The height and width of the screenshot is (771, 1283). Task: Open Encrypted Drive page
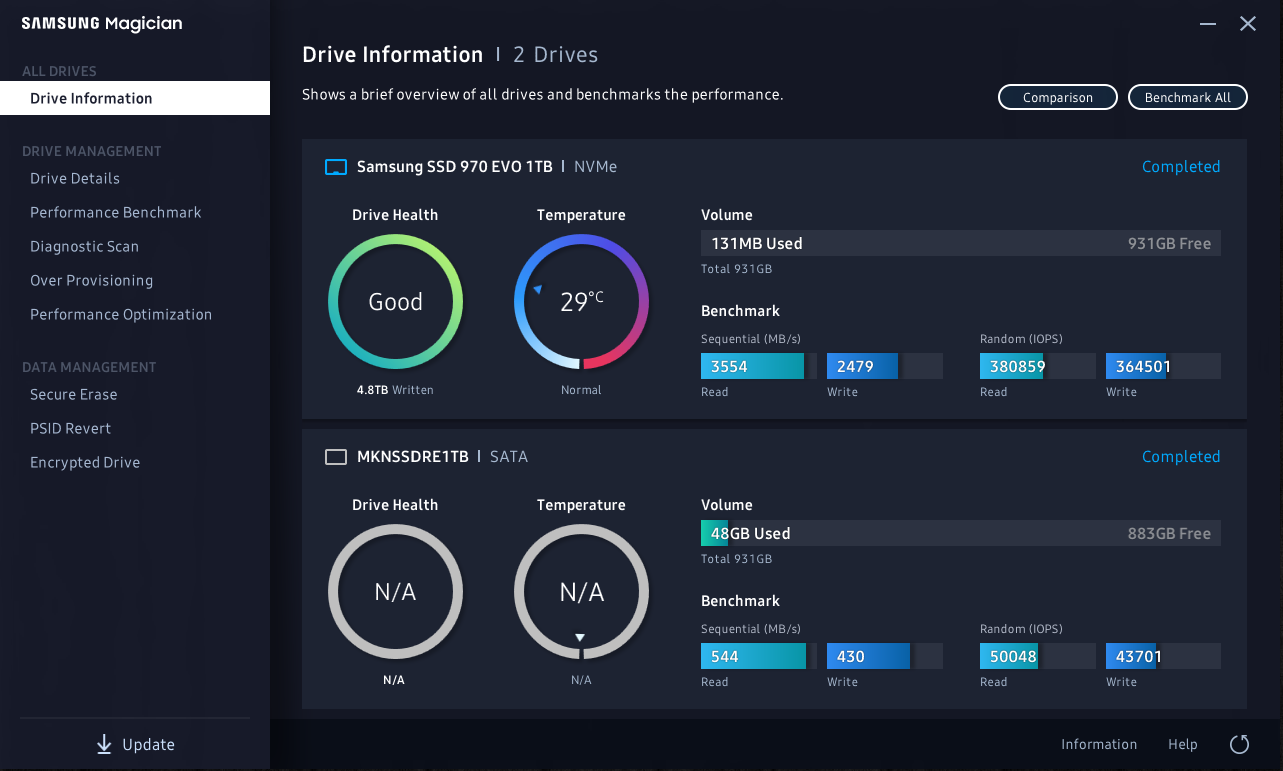(85, 463)
